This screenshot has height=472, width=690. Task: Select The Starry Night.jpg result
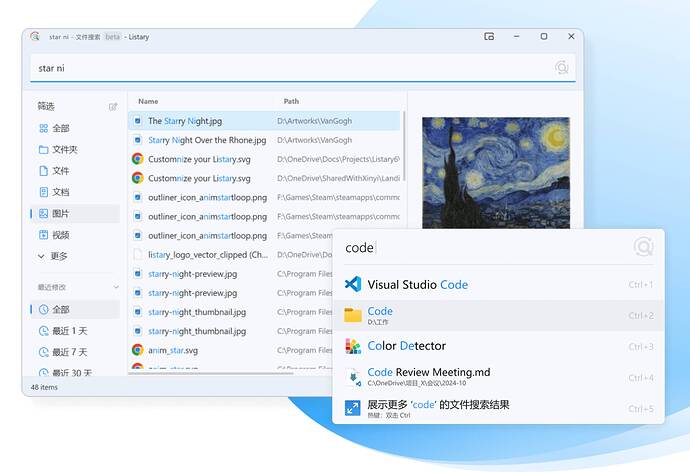pyautogui.click(x=264, y=121)
